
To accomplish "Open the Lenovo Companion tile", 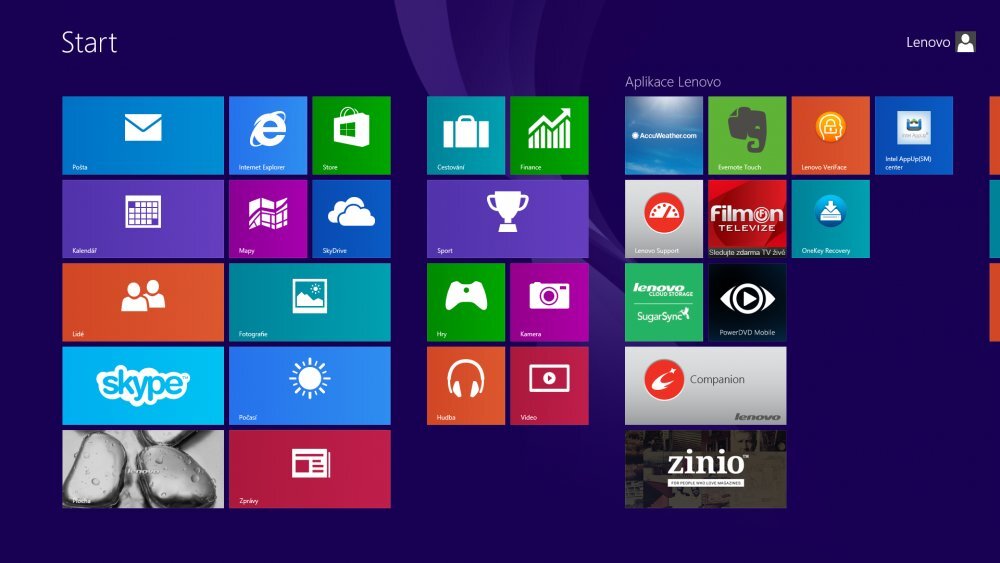I will pyautogui.click(x=705, y=386).
